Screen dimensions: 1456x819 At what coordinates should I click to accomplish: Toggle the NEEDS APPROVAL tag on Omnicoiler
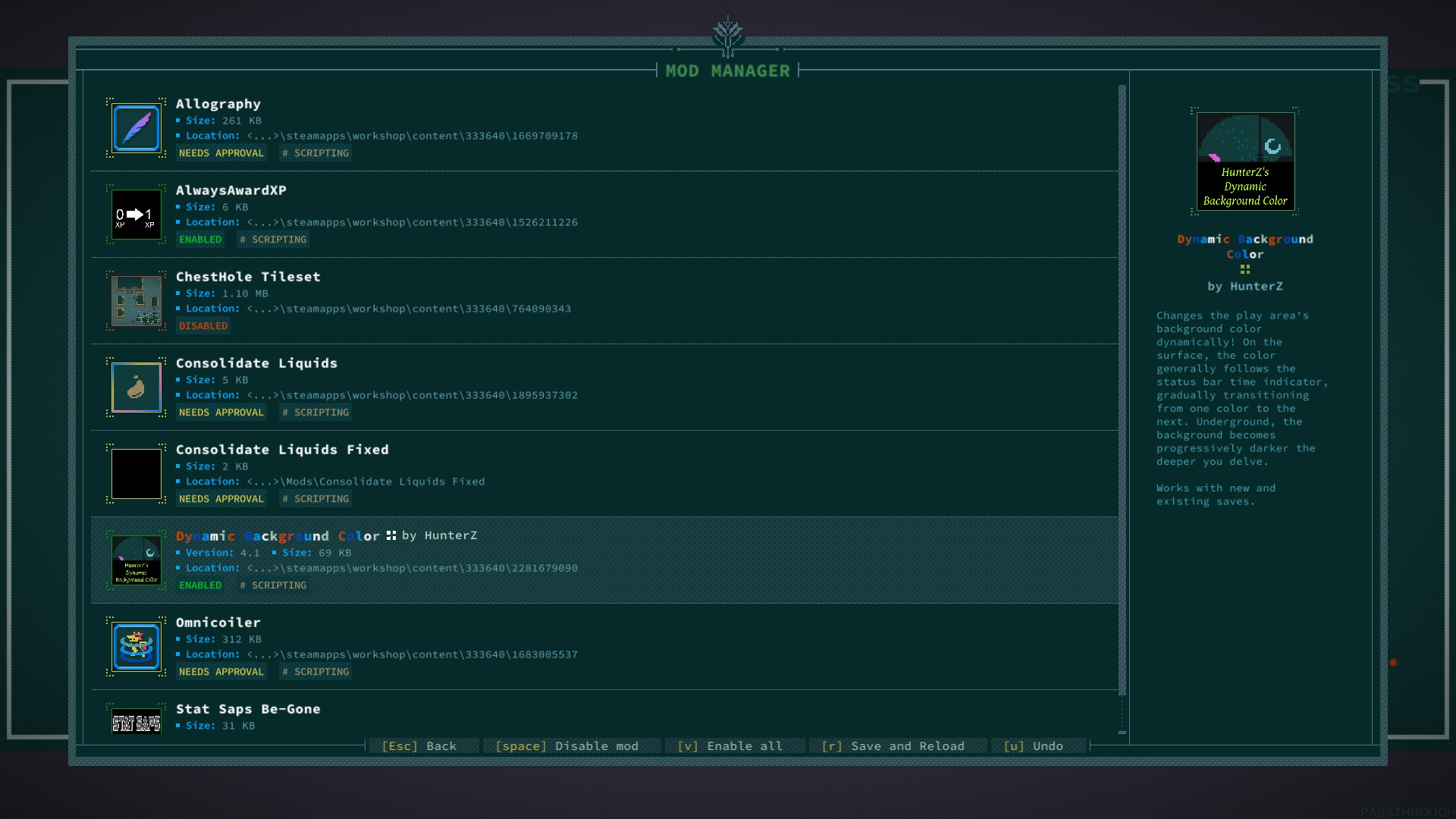(221, 672)
